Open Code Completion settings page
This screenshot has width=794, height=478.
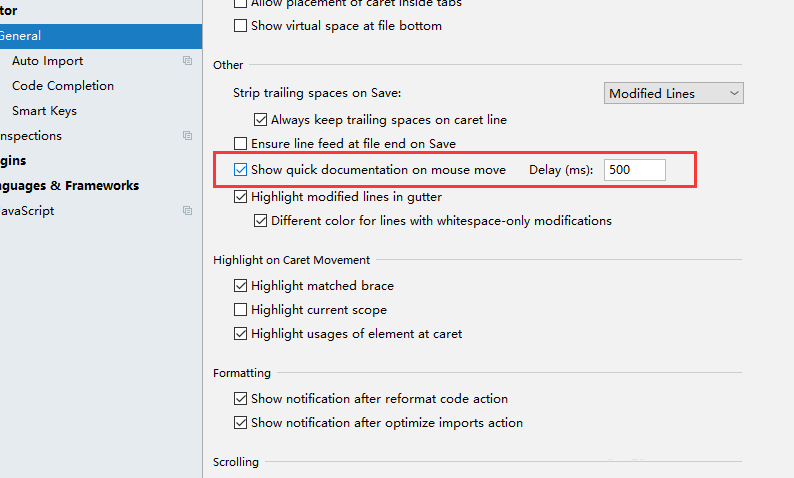(63, 86)
